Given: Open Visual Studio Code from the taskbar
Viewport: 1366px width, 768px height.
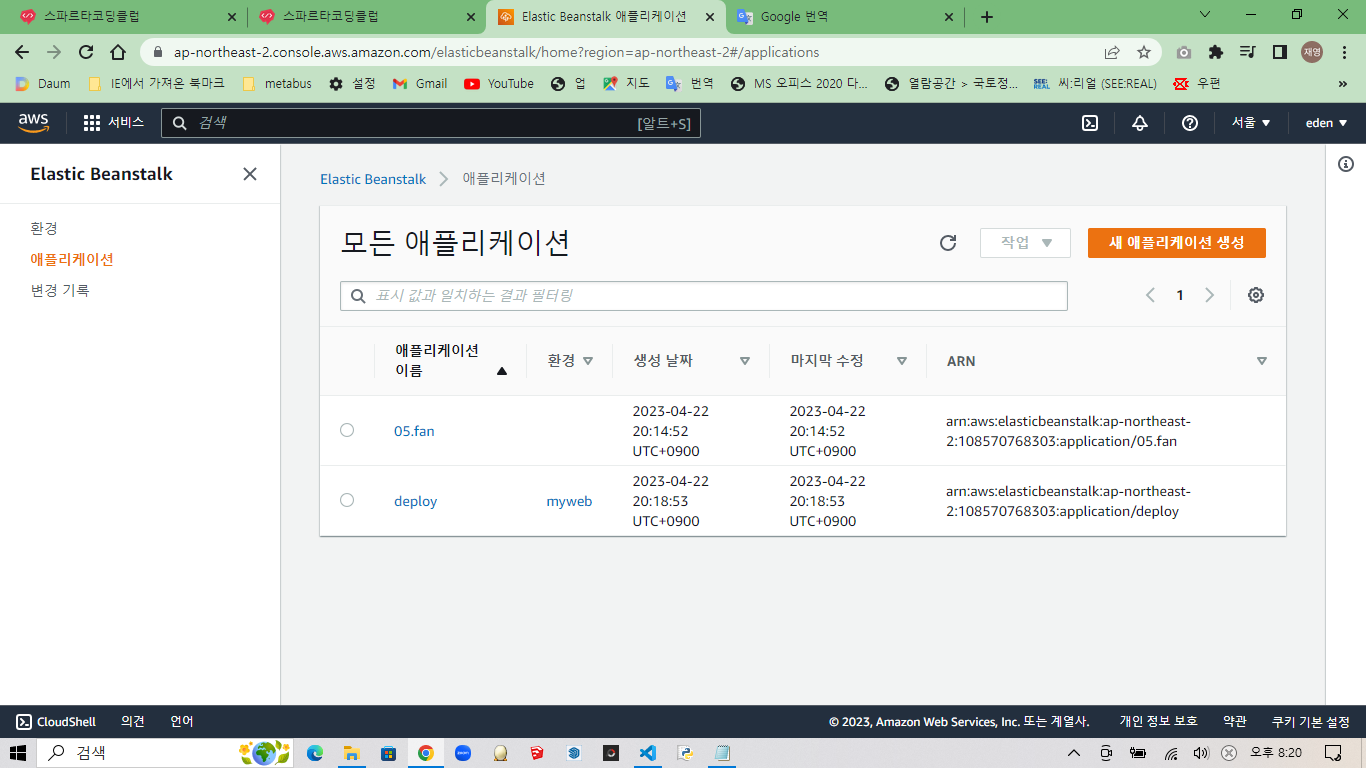Looking at the screenshot, I should (647, 753).
